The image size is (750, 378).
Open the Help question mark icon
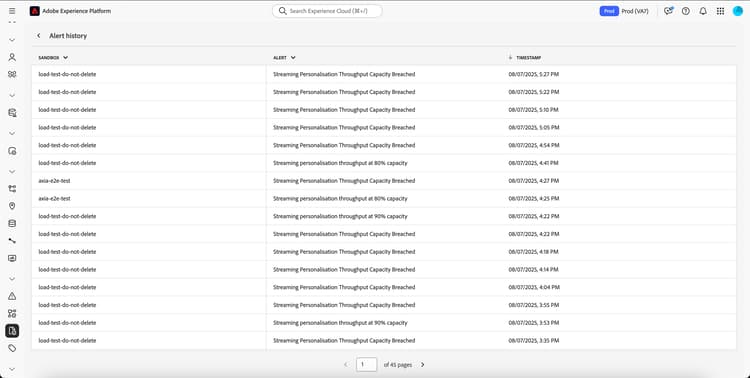coord(685,11)
